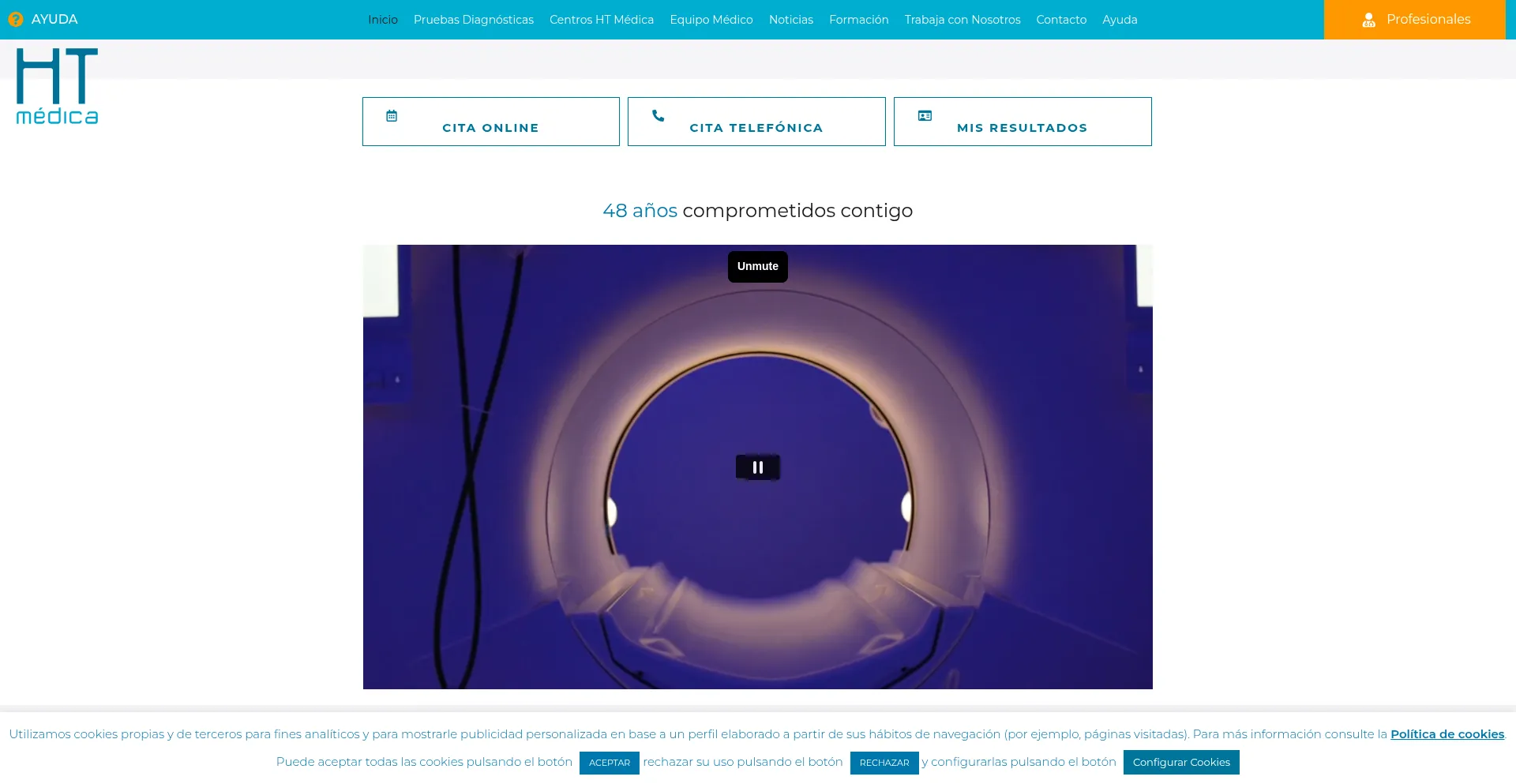Open the Política de cookies link
The height and width of the screenshot is (784, 1516).
tap(1447, 733)
